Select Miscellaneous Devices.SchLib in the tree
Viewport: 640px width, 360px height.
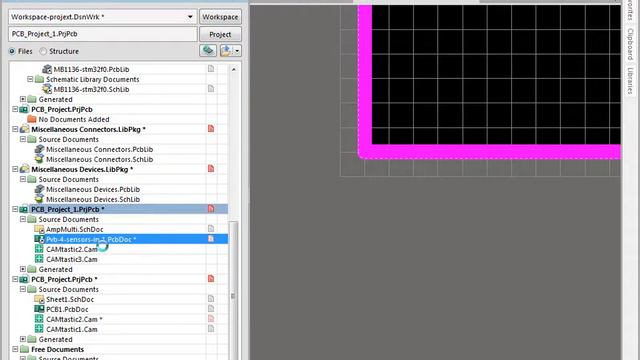pos(93,199)
